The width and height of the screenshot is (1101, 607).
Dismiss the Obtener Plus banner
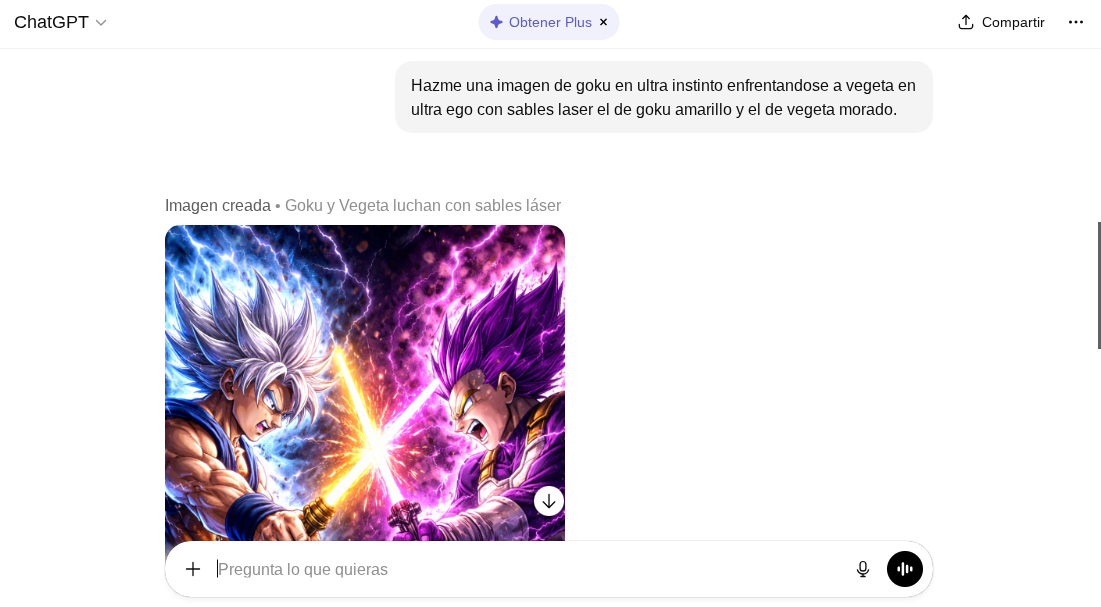pyautogui.click(x=603, y=22)
